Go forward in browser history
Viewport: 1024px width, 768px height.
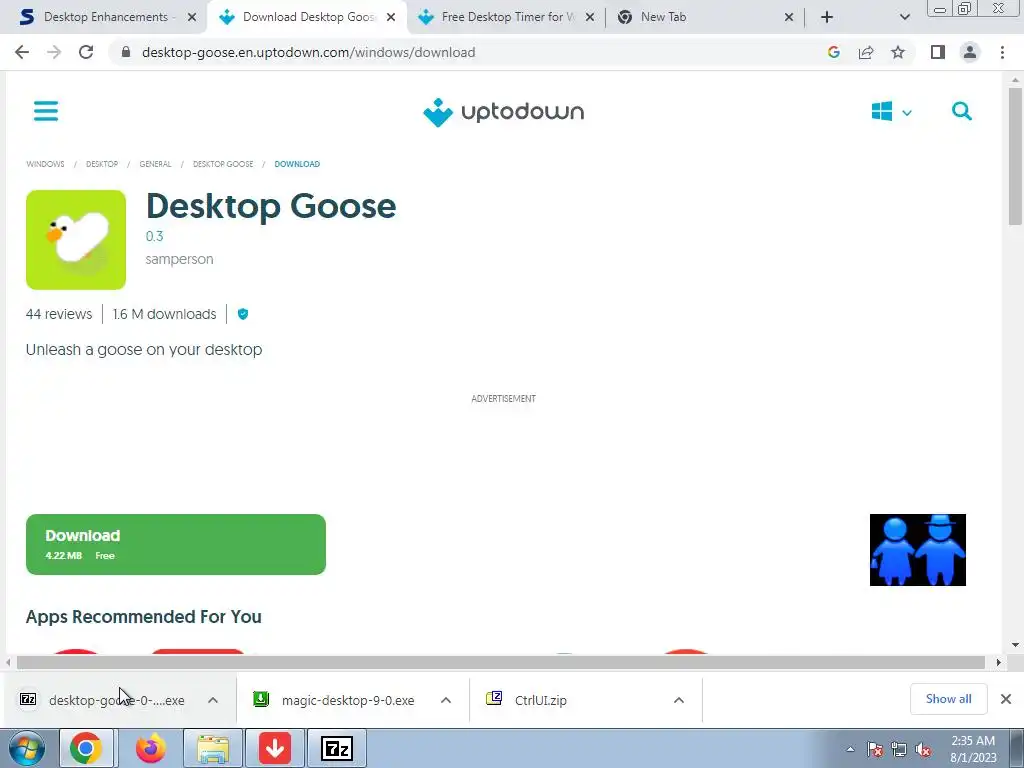54,52
